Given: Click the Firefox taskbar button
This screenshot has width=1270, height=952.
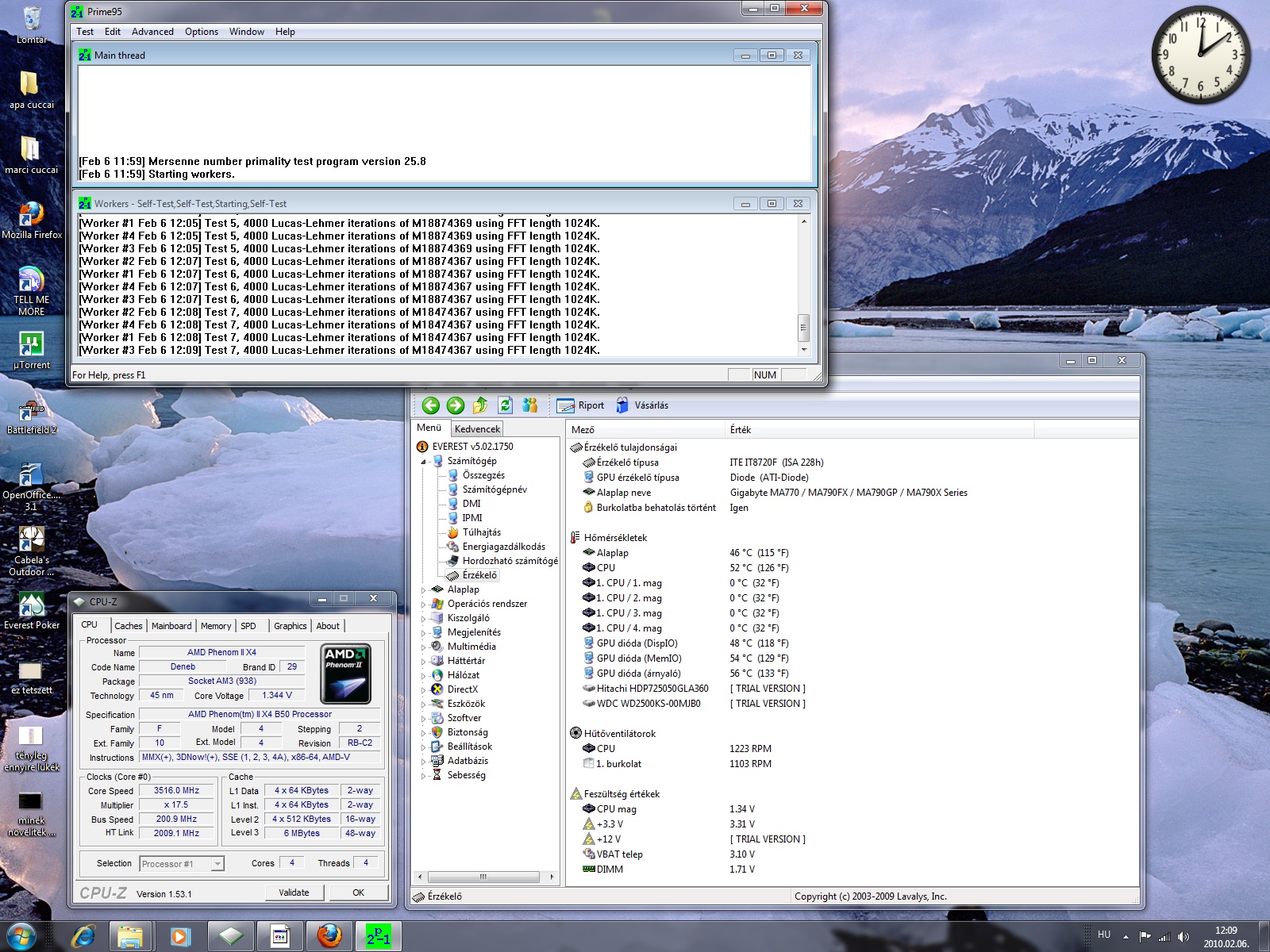Looking at the screenshot, I should [329, 936].
